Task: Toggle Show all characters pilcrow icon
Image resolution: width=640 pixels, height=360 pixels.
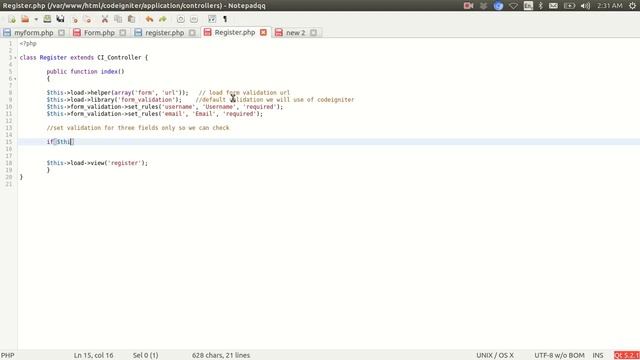Action: tap(225, 19)
